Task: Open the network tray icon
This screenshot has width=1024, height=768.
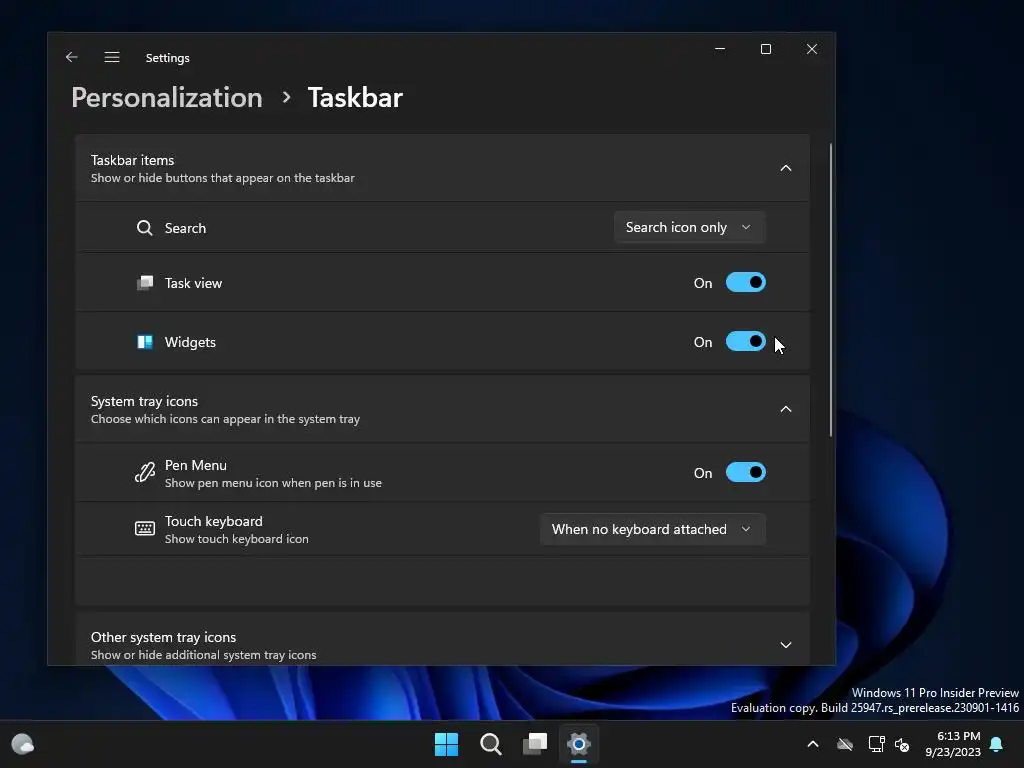Action: click(876, 744)
